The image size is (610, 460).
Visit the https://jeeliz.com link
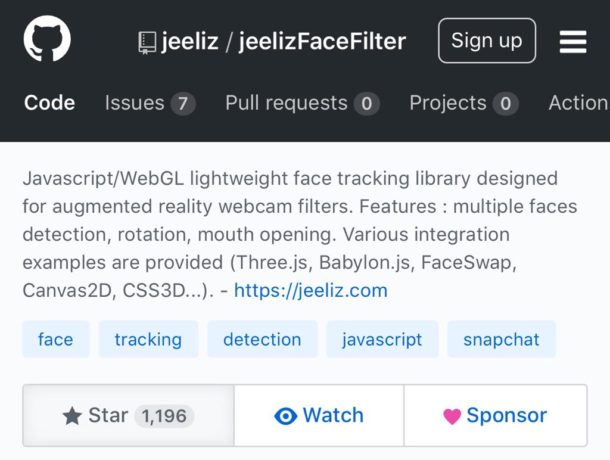(311, 290)
